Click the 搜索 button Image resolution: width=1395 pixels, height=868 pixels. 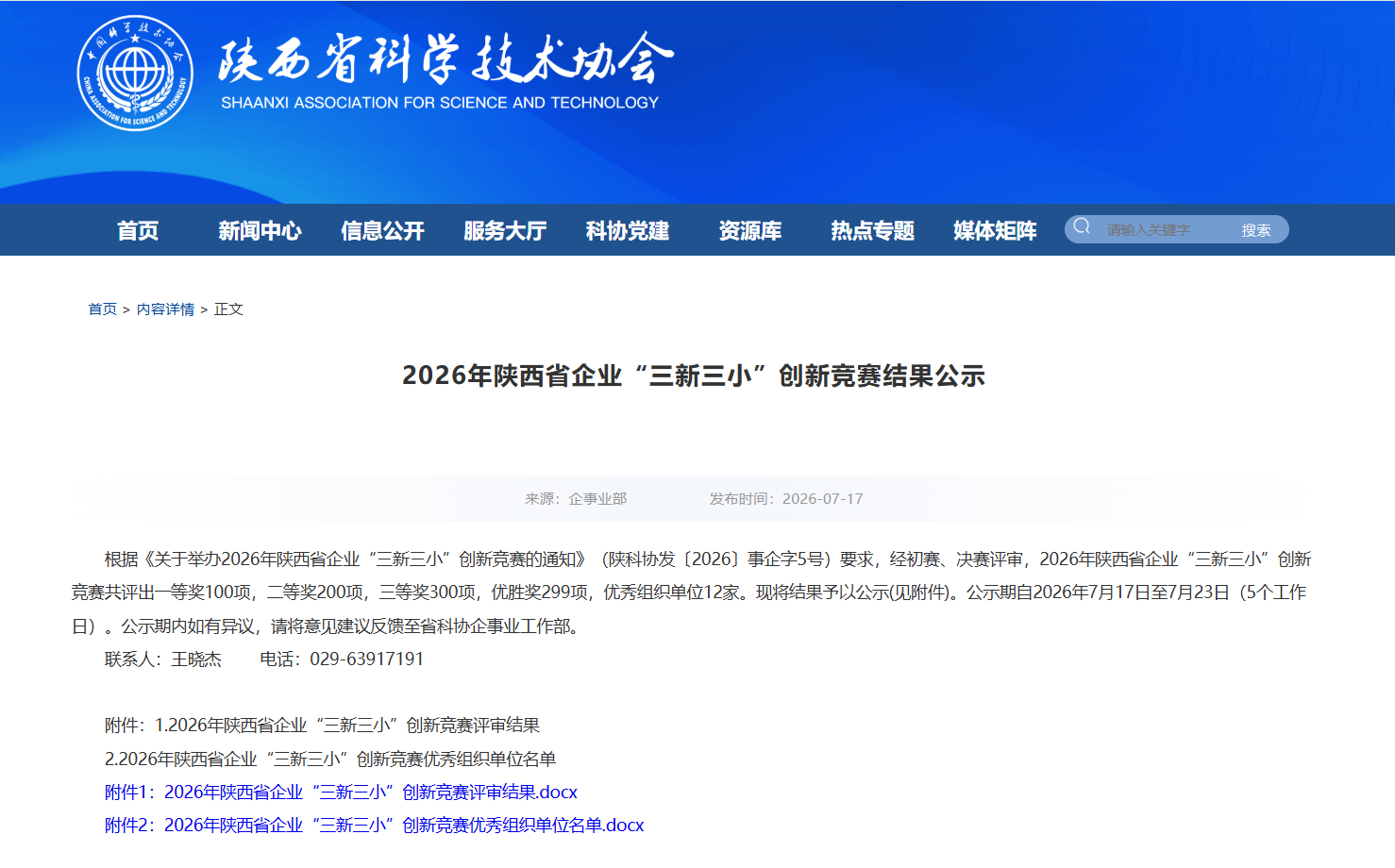click(1256, 230)
